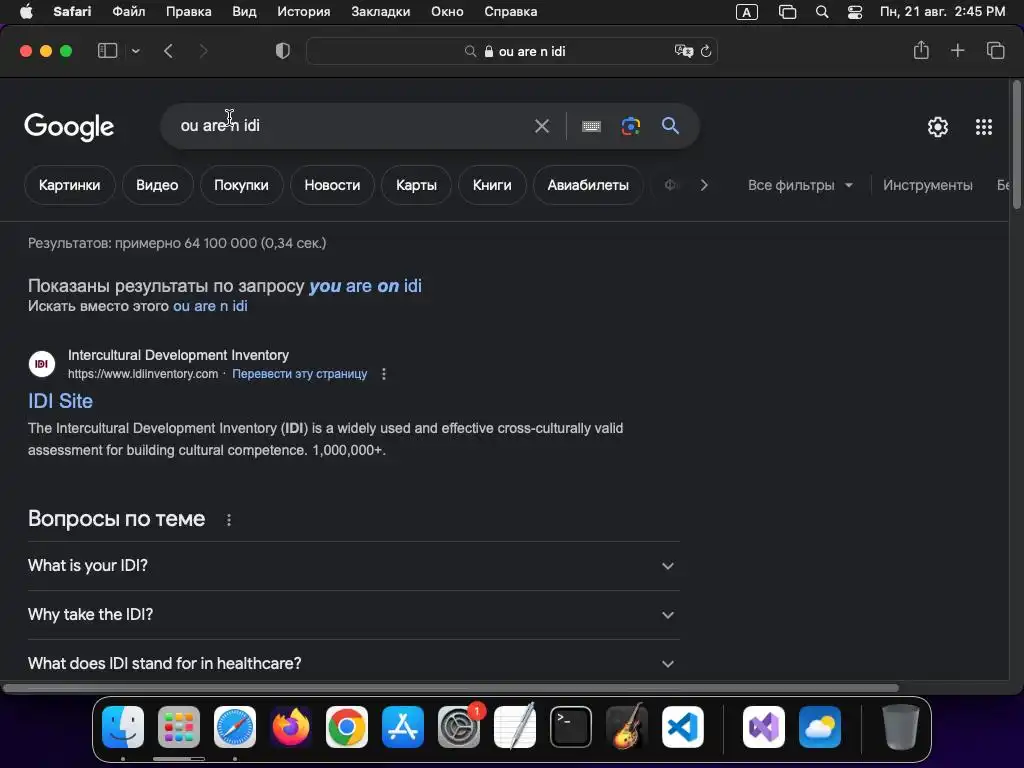Open the Справка menu
This screenshot has height=768, width=1024.
(x=511, y=12)
